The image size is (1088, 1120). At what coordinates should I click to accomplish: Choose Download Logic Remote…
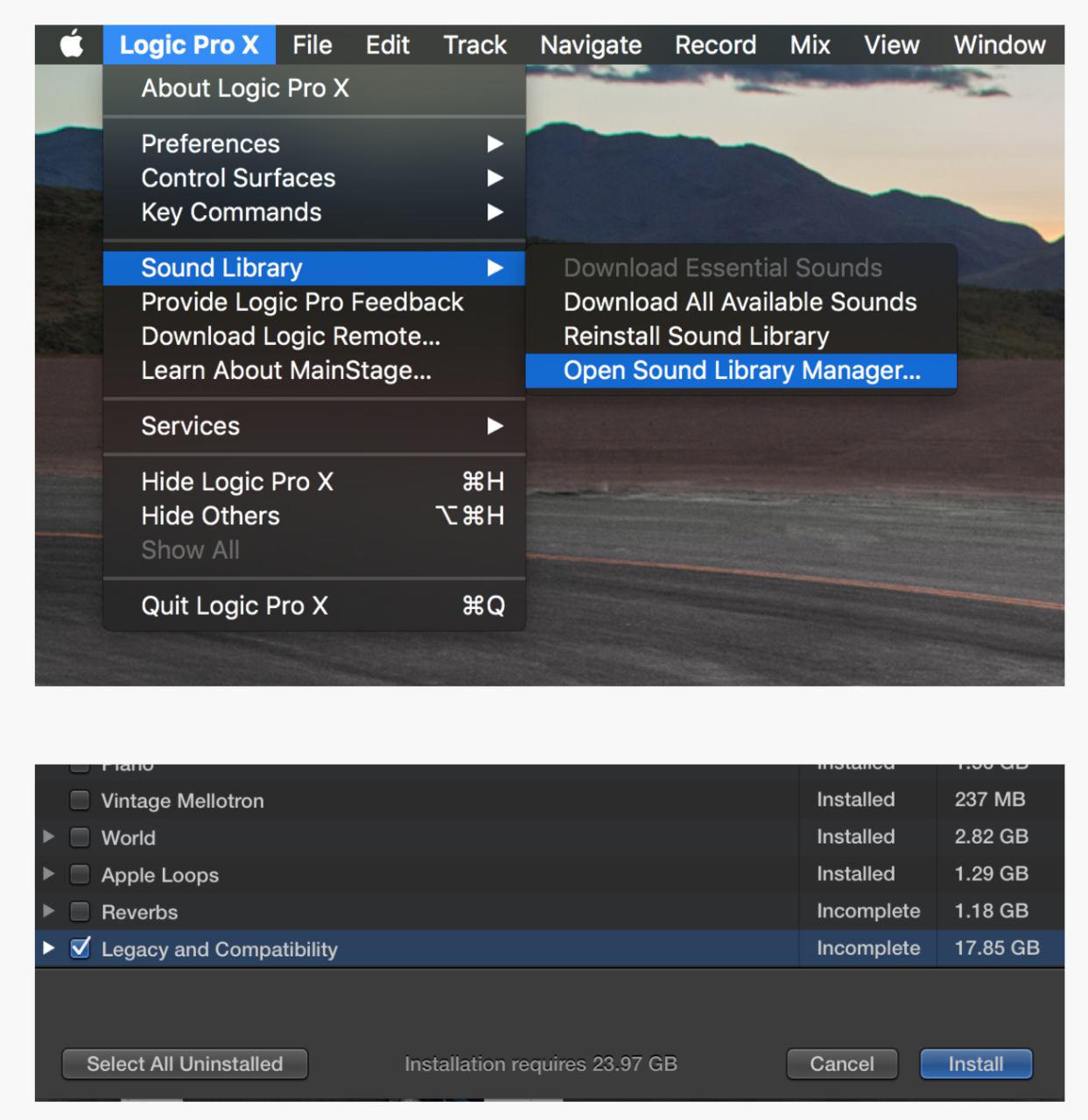(x=314, y=336)
